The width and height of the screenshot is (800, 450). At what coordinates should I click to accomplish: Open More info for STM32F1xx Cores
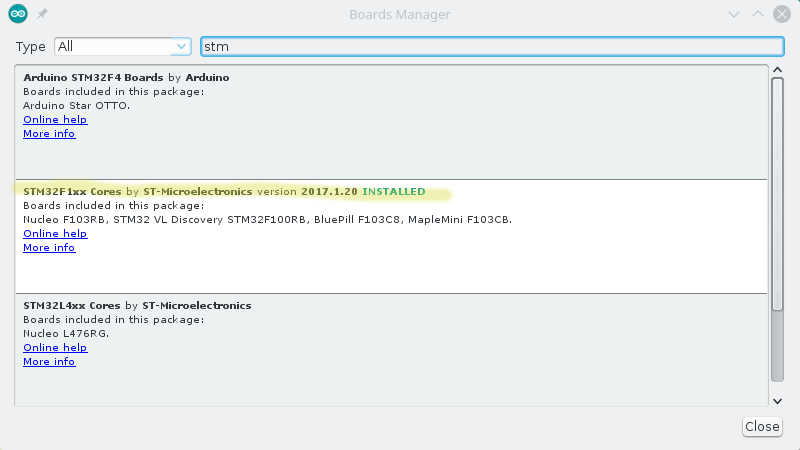(x=49, y=248)
